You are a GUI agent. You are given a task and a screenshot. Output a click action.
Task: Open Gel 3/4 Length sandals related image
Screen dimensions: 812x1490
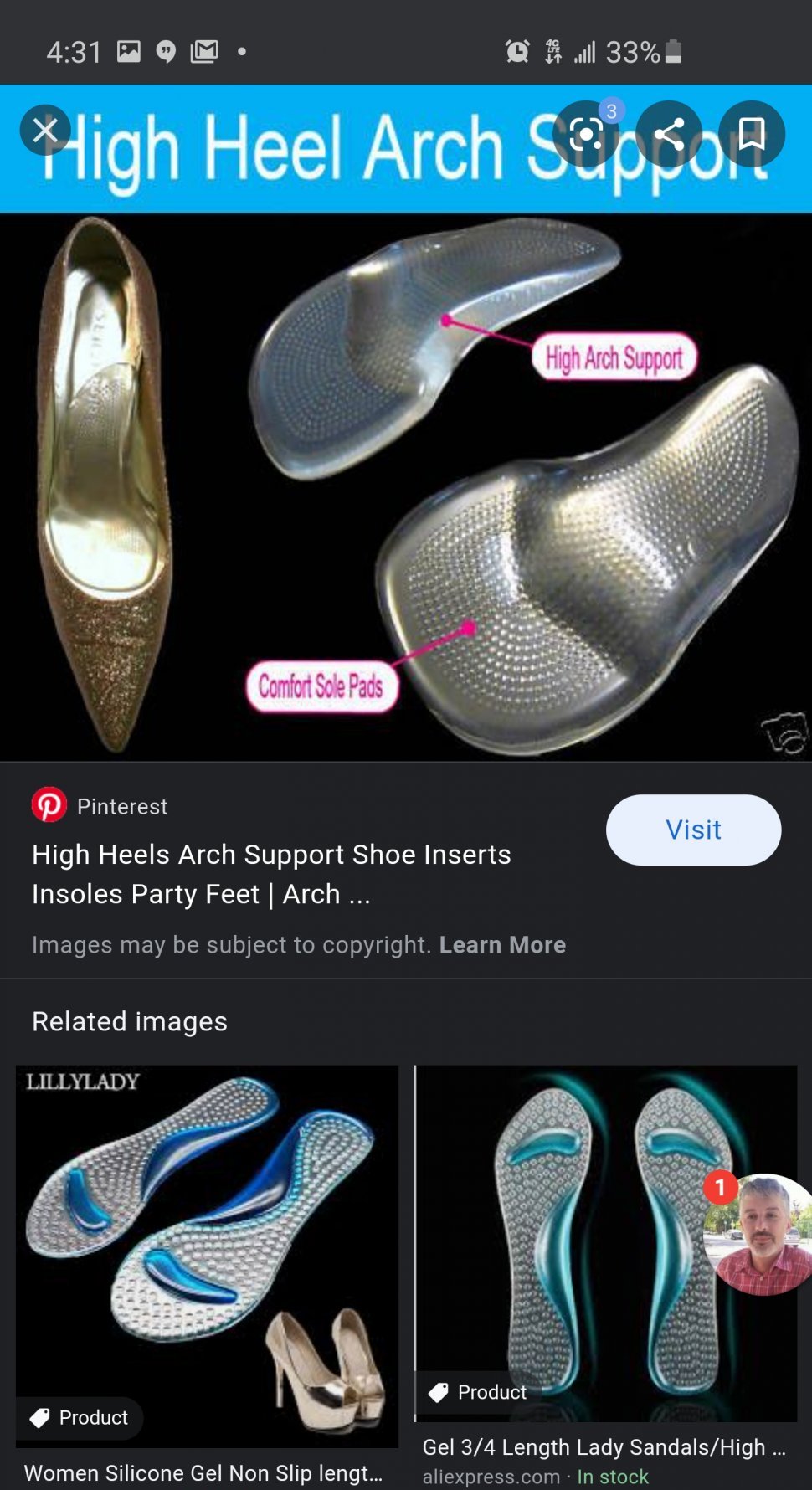point(606,1243)
